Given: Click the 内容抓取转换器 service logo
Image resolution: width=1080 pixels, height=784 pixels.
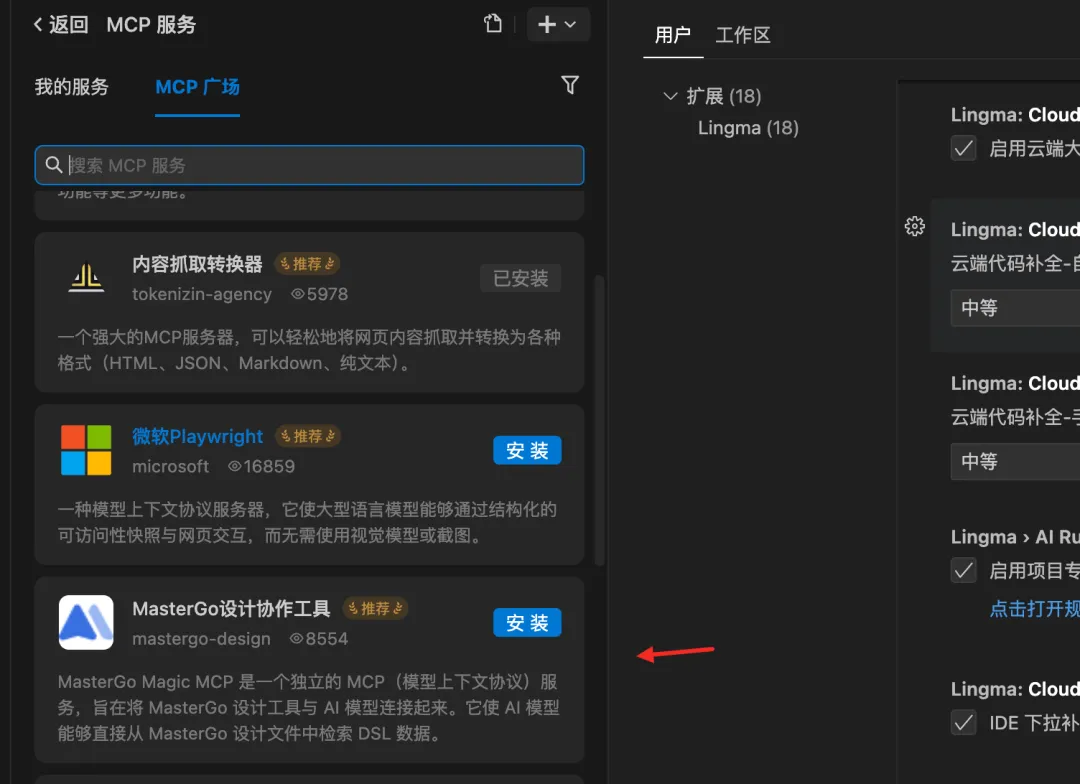Looking at the screenshot, I should click(86, 278).
